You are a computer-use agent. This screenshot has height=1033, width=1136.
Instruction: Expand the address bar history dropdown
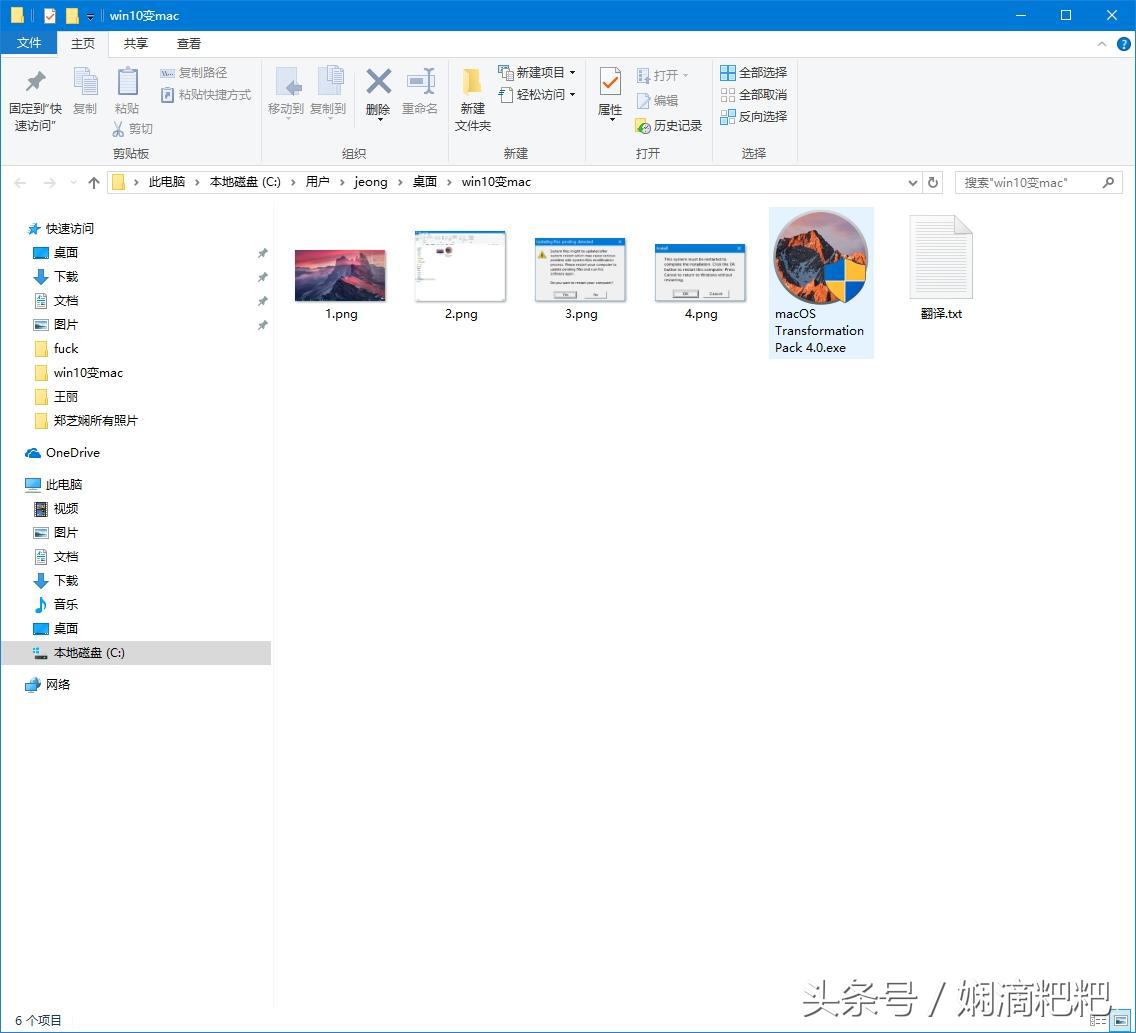coord(911,182)
